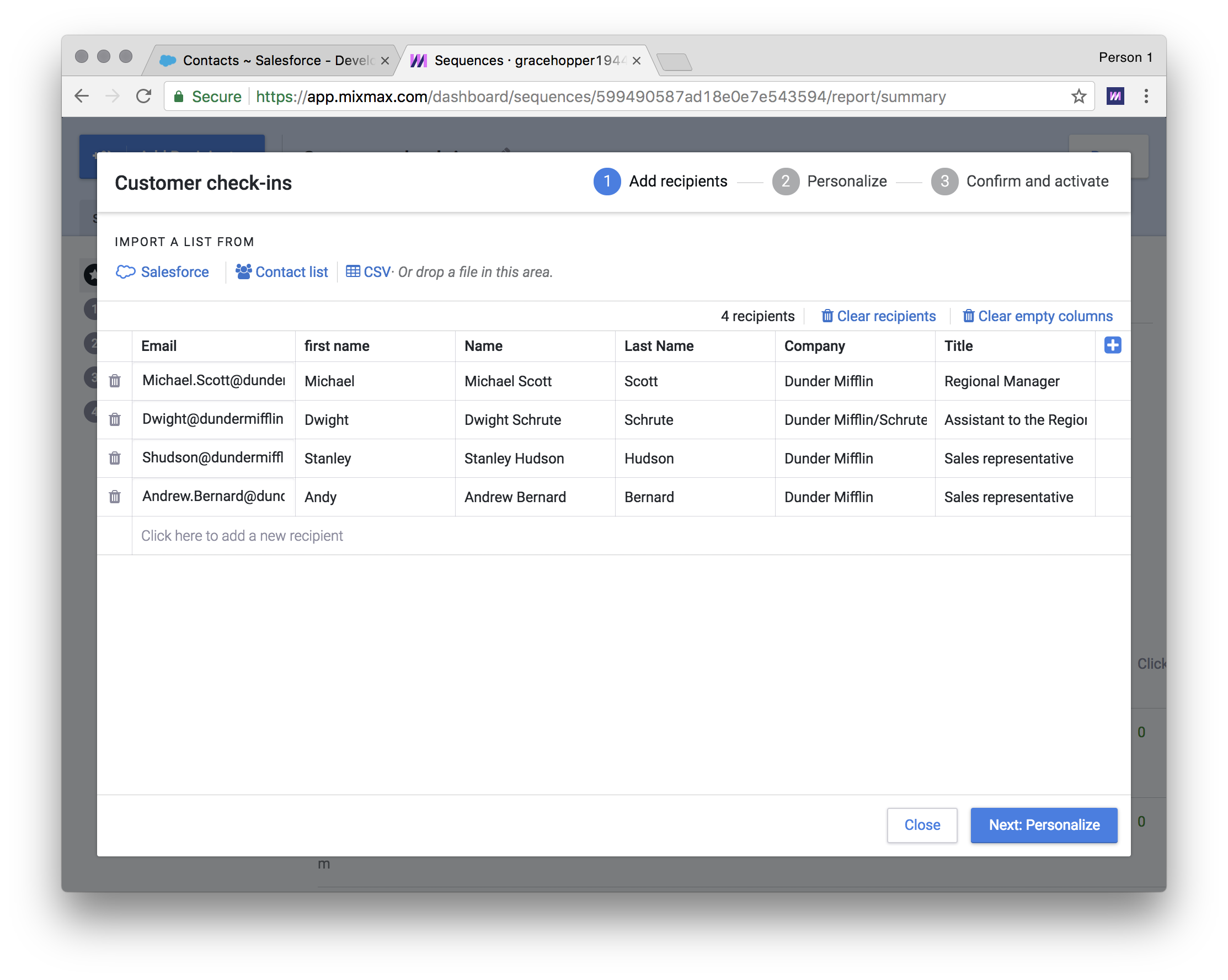Click the delete icon for Andrew Bernard
1228x980 pixels.
(x=115, y=496)
